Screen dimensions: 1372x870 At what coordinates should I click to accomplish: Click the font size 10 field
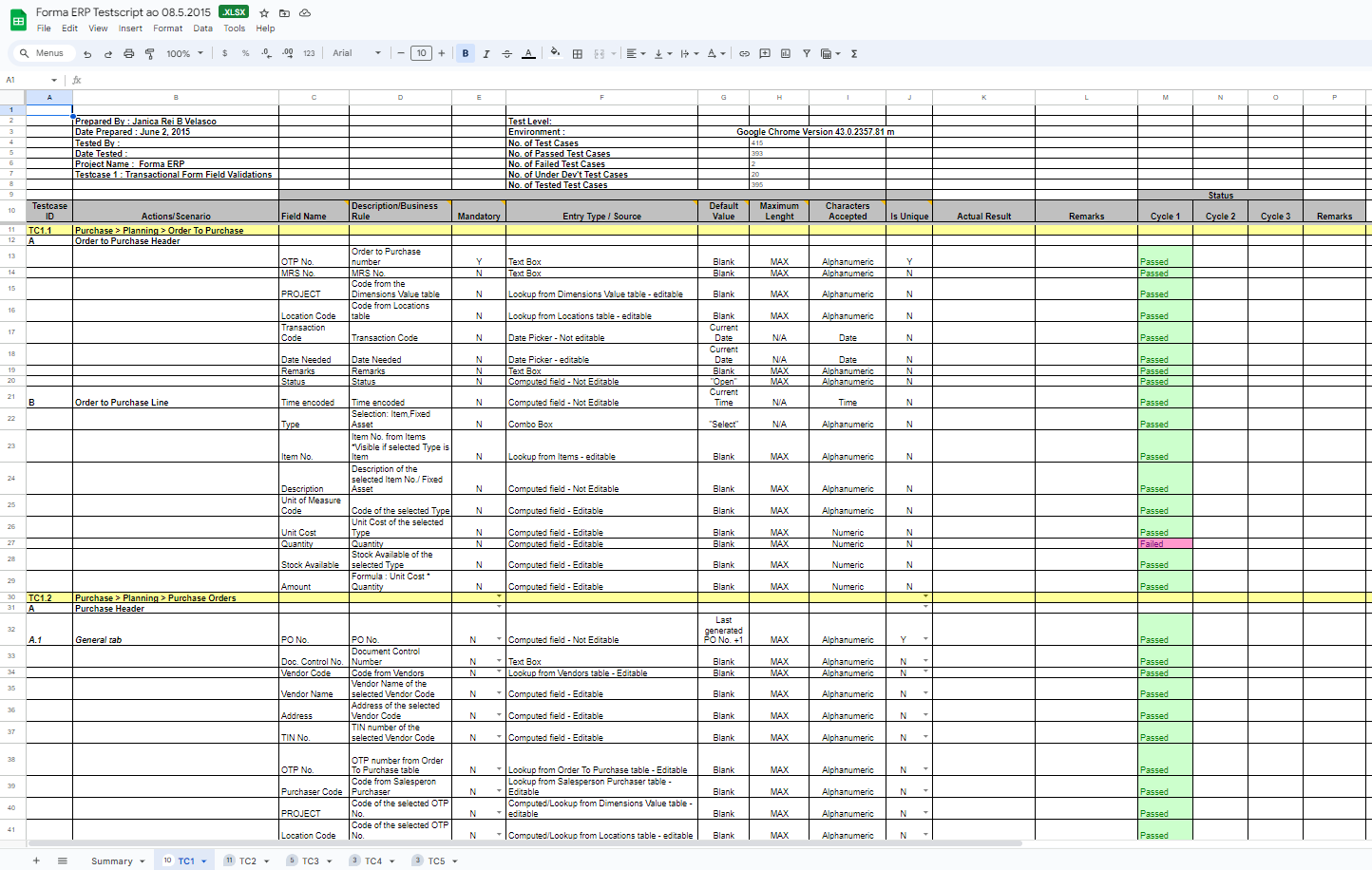pyautogui.click(x=422, y=54)
